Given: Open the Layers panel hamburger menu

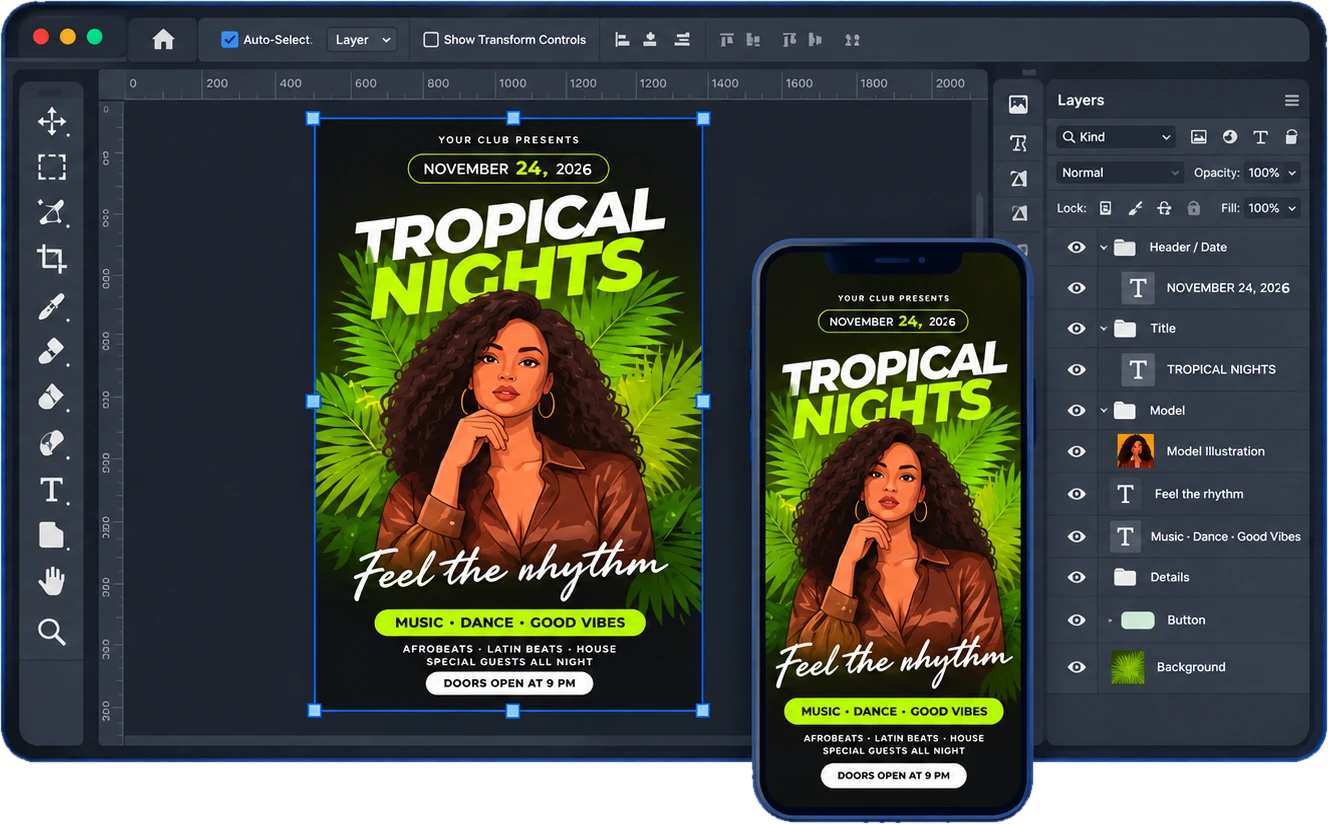Looking at the screenshot, I should coord(1292,101).
